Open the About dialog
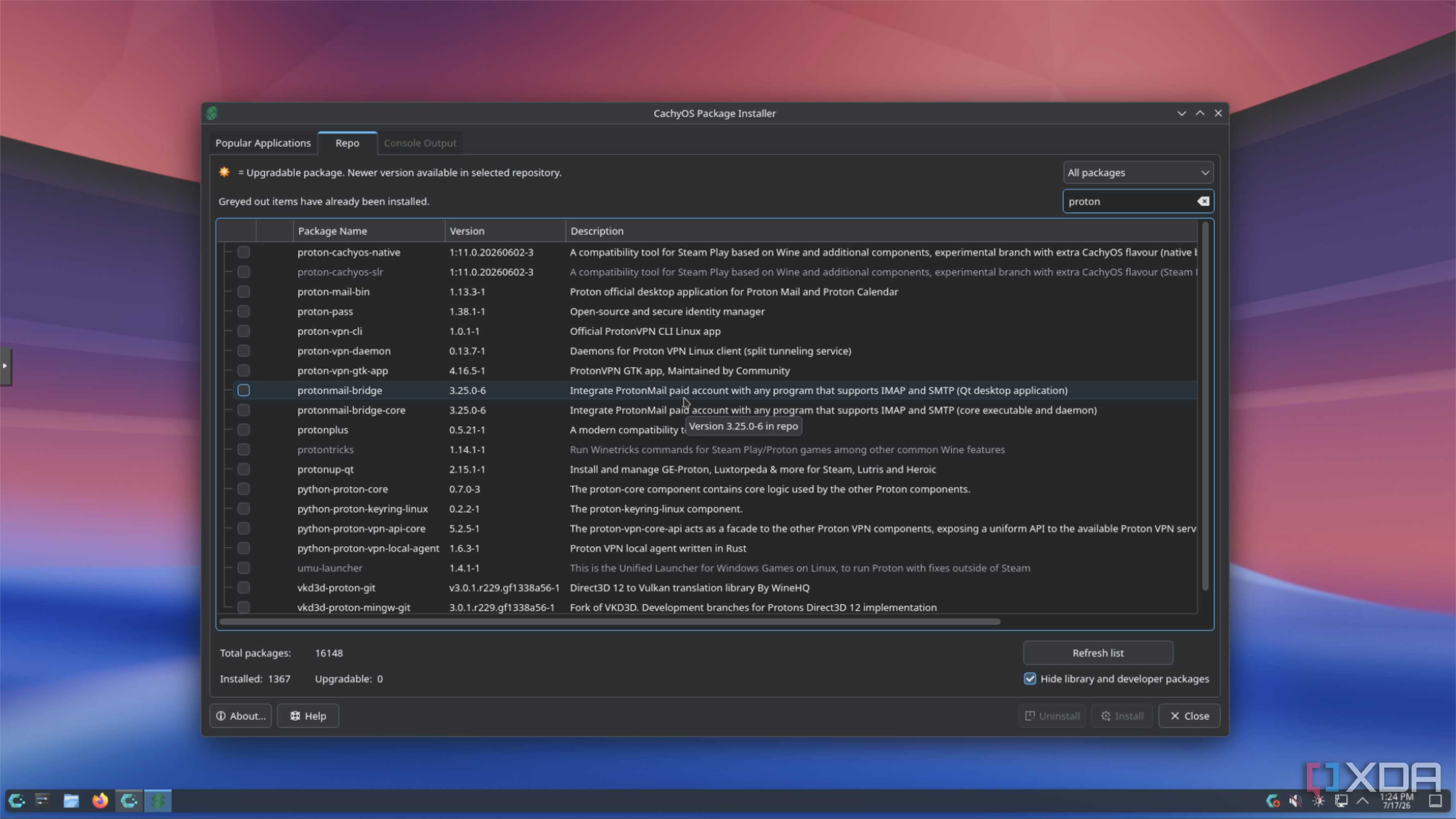The width and height of the screenshot is (1456, 819). (x=240, y=716)
